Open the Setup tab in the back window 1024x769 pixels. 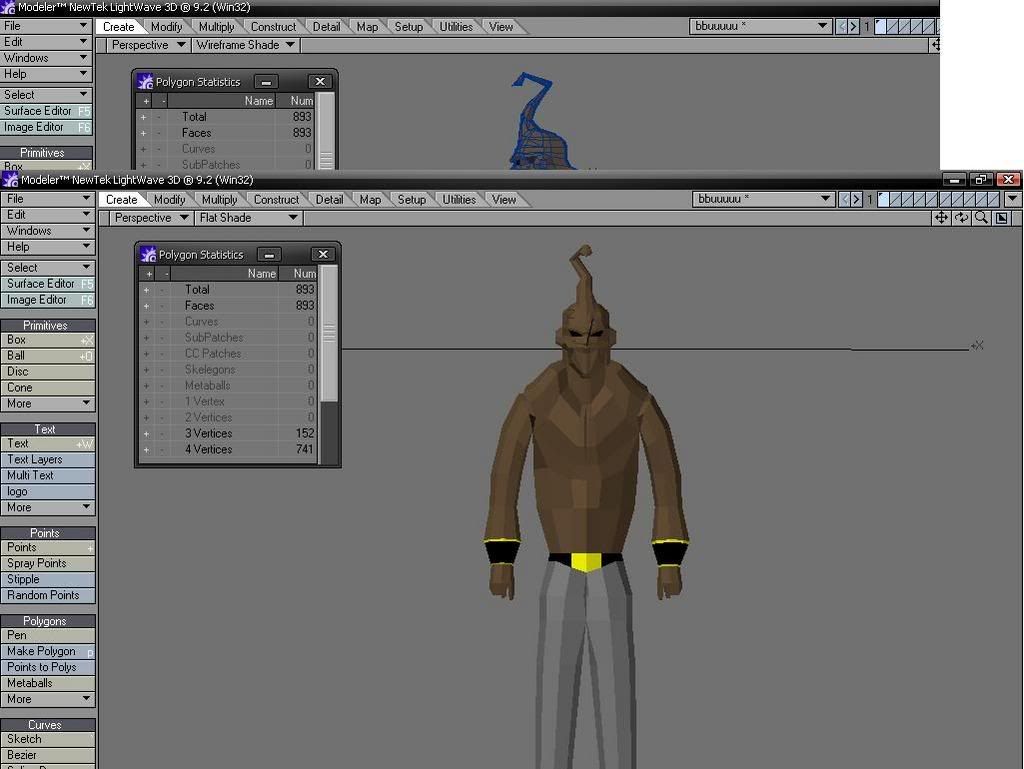click(x=409, y=27)
